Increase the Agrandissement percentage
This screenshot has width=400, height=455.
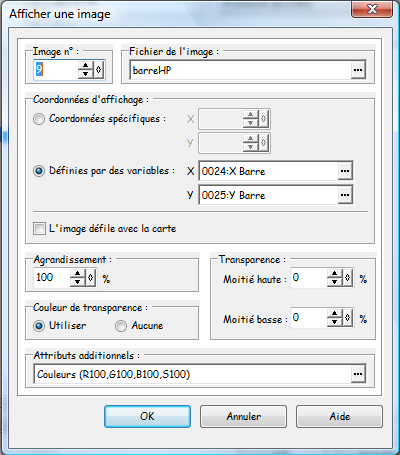pos(78,274)
